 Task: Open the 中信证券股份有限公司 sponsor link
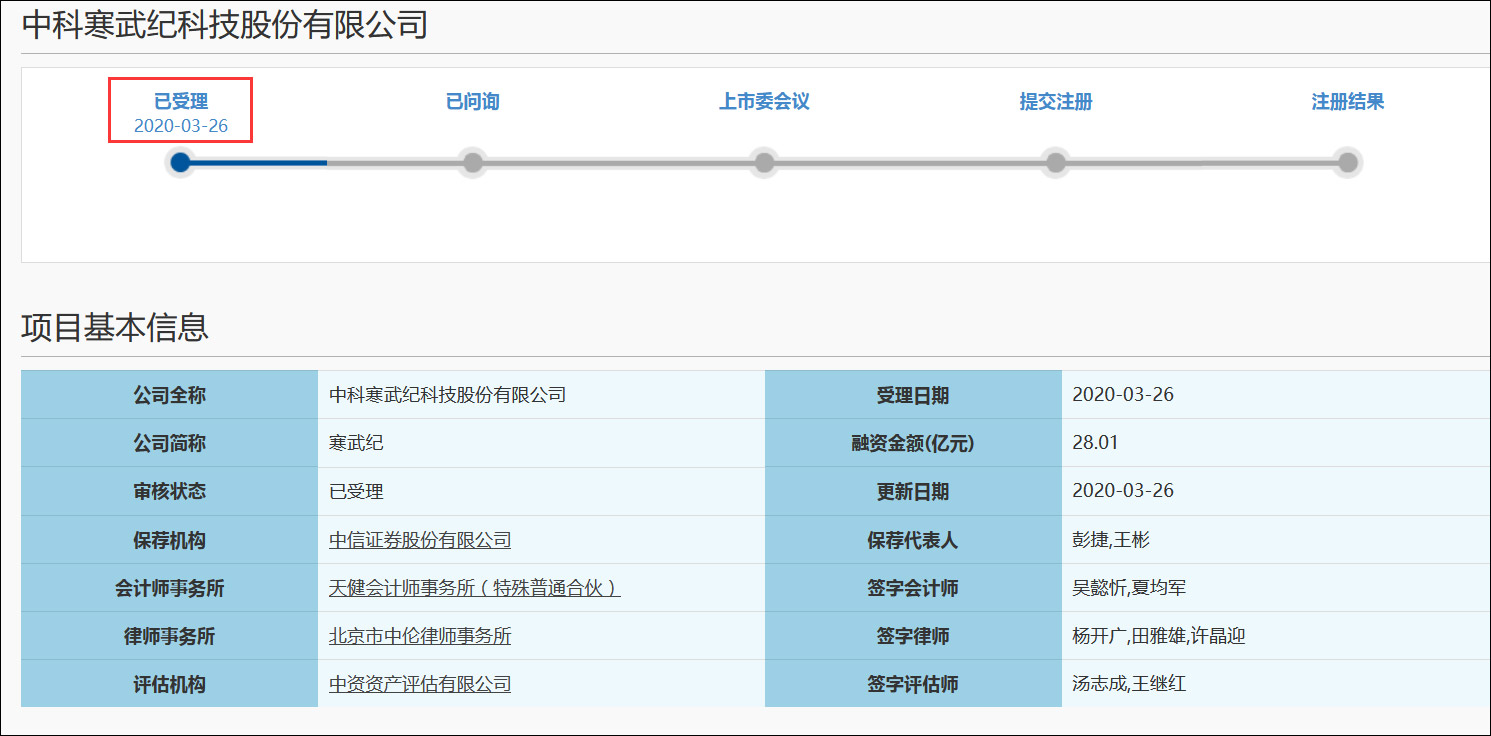pyautogui.click(x=420, y=540)
